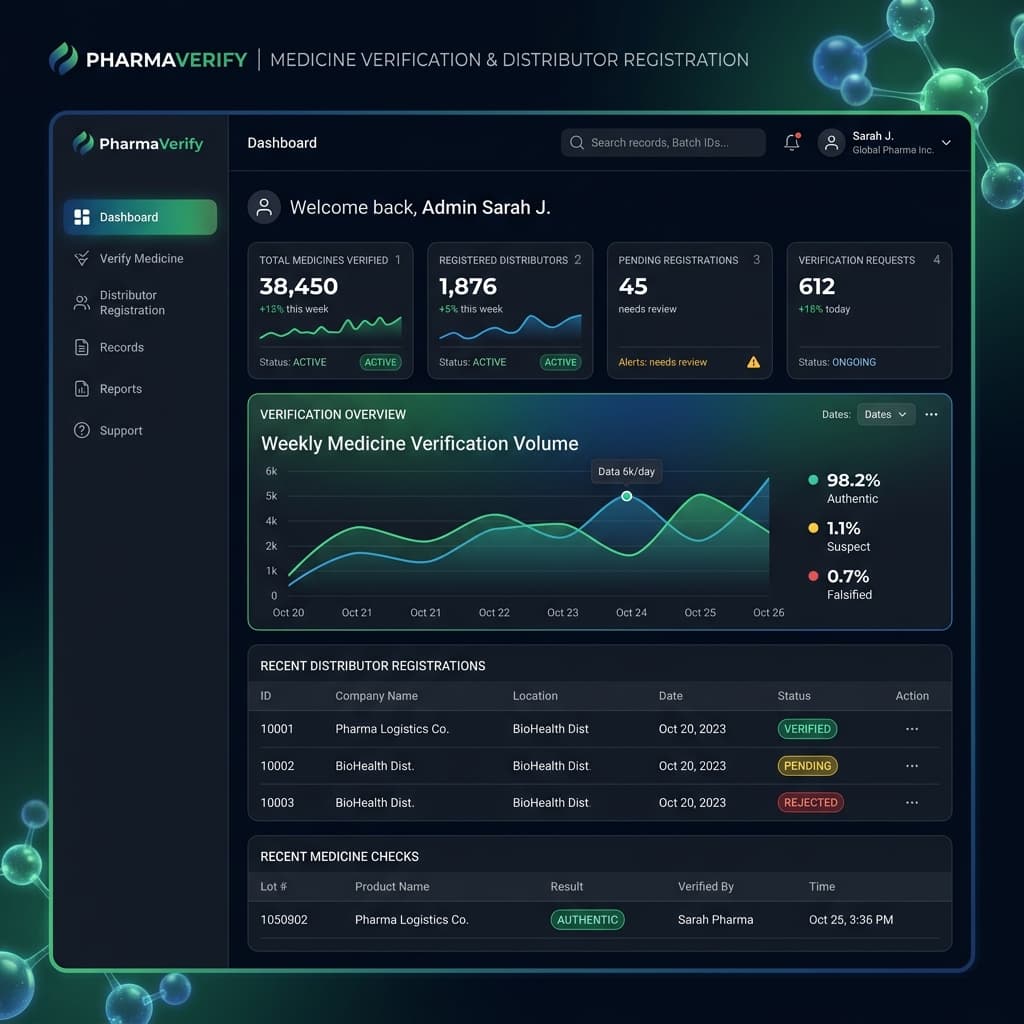Open the Dates dropdown in Verification Overview
The image size is (1024, 1024).
[x=886, y=415]
